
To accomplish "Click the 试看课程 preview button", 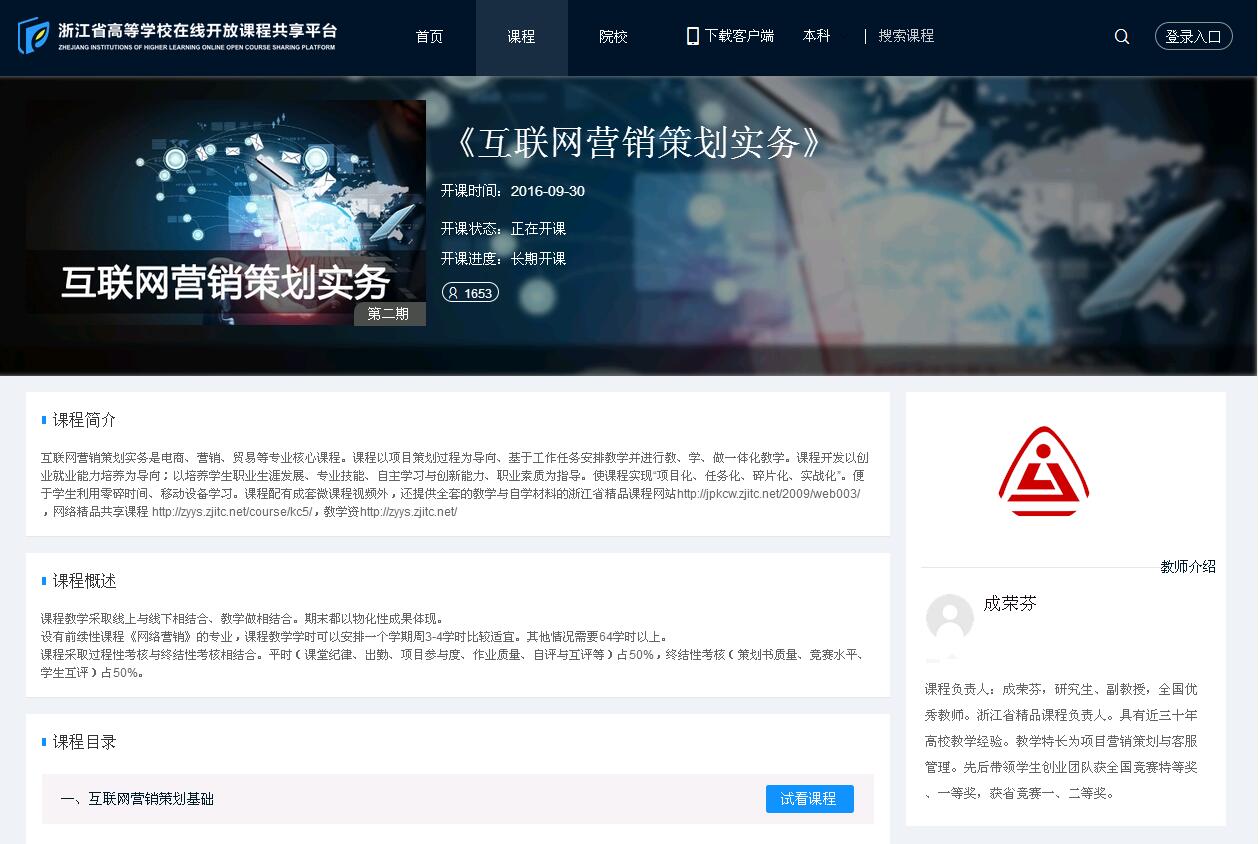I will click(809, 799).
